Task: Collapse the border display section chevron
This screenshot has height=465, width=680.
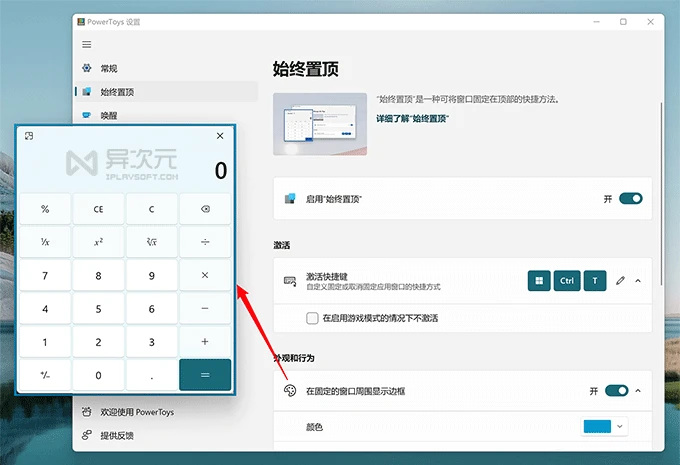Action: click(x=638, y=391)
